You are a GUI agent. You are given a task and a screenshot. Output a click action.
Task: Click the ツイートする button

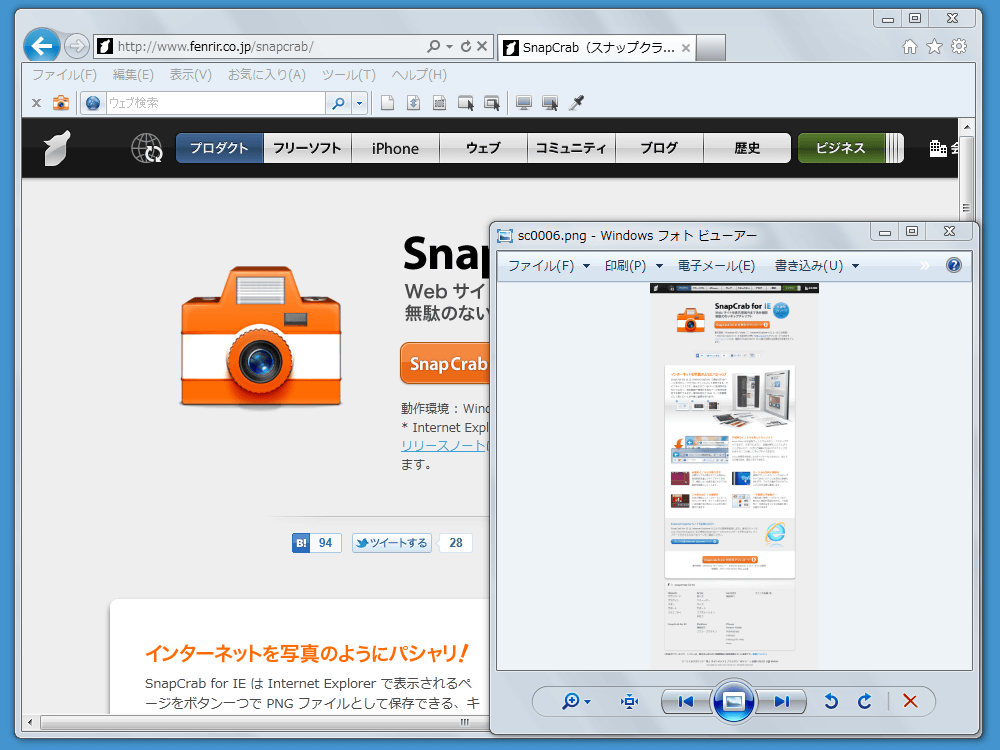[x=392, y=543]
